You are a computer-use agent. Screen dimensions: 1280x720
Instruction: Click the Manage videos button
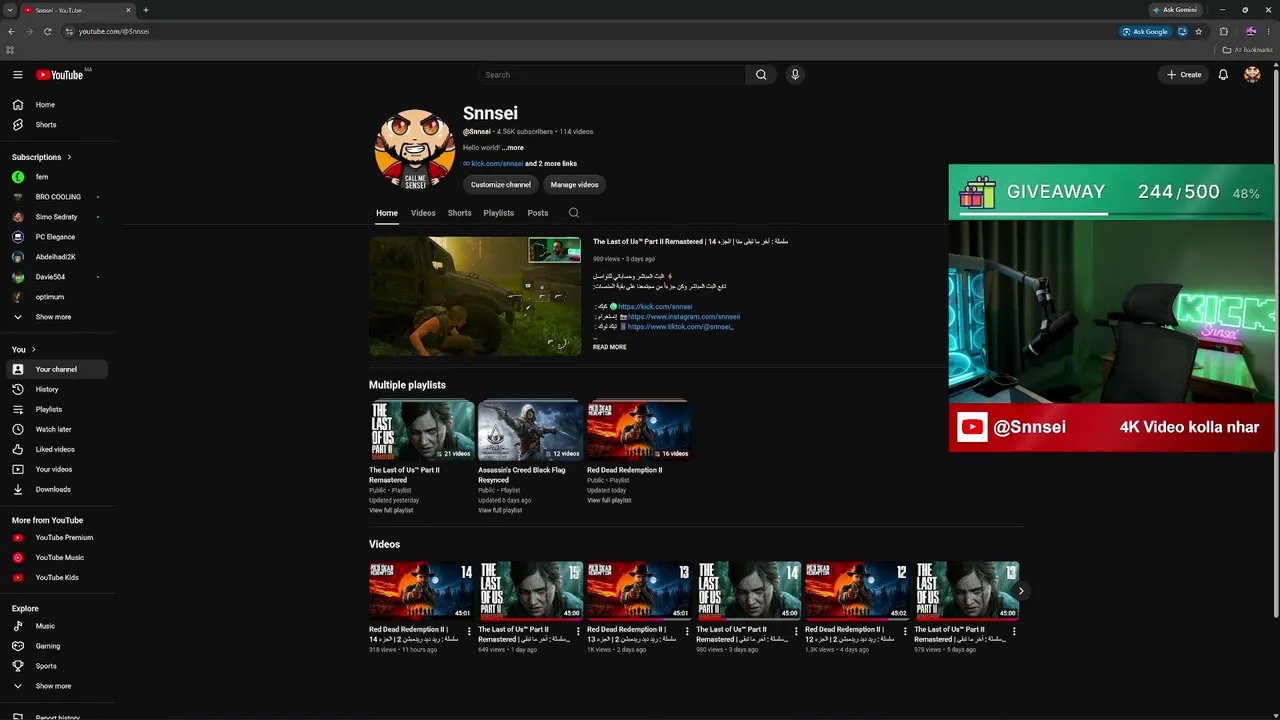574,185
